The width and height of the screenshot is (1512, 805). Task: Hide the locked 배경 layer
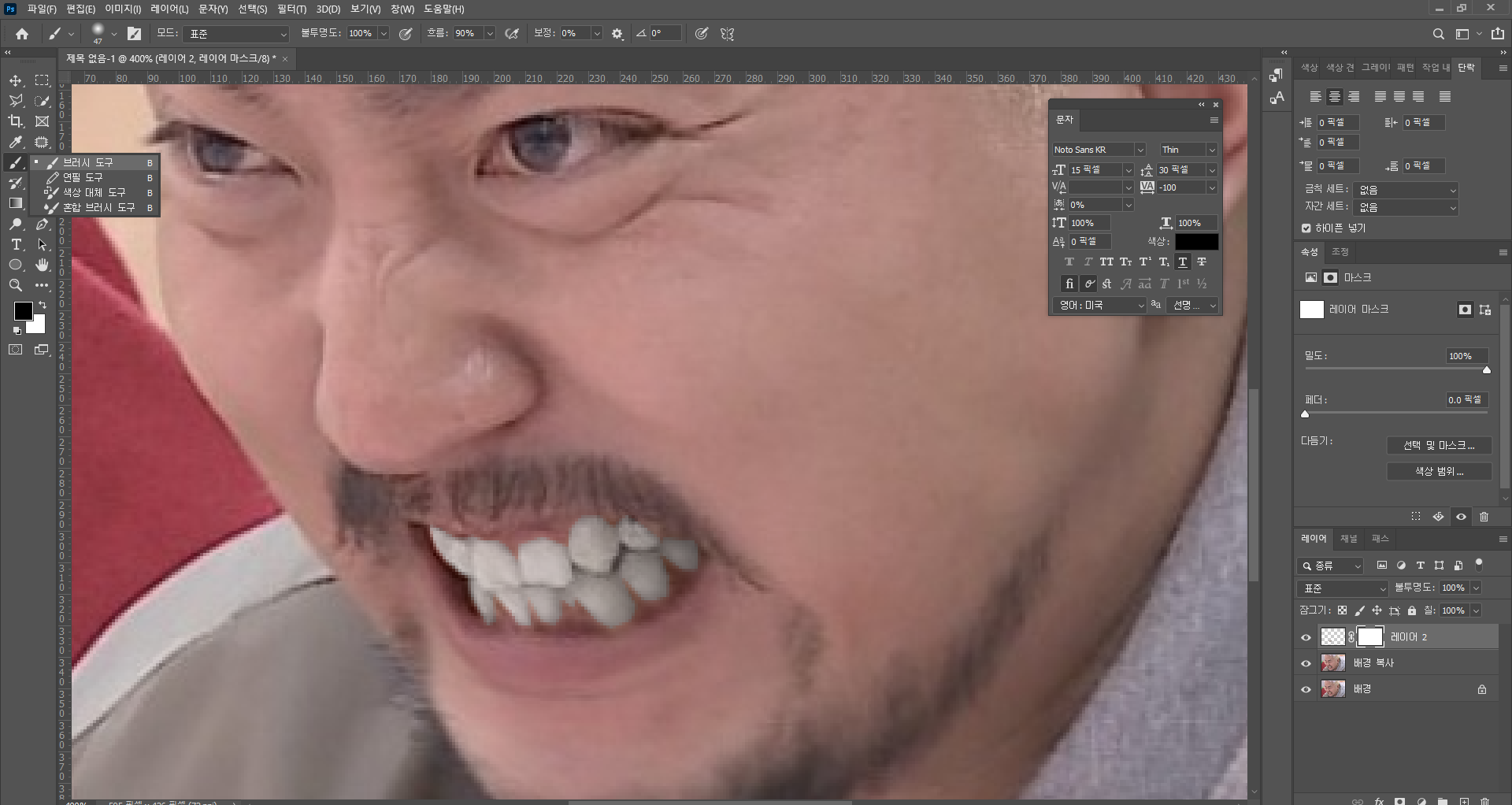(x=1306, y=689)
